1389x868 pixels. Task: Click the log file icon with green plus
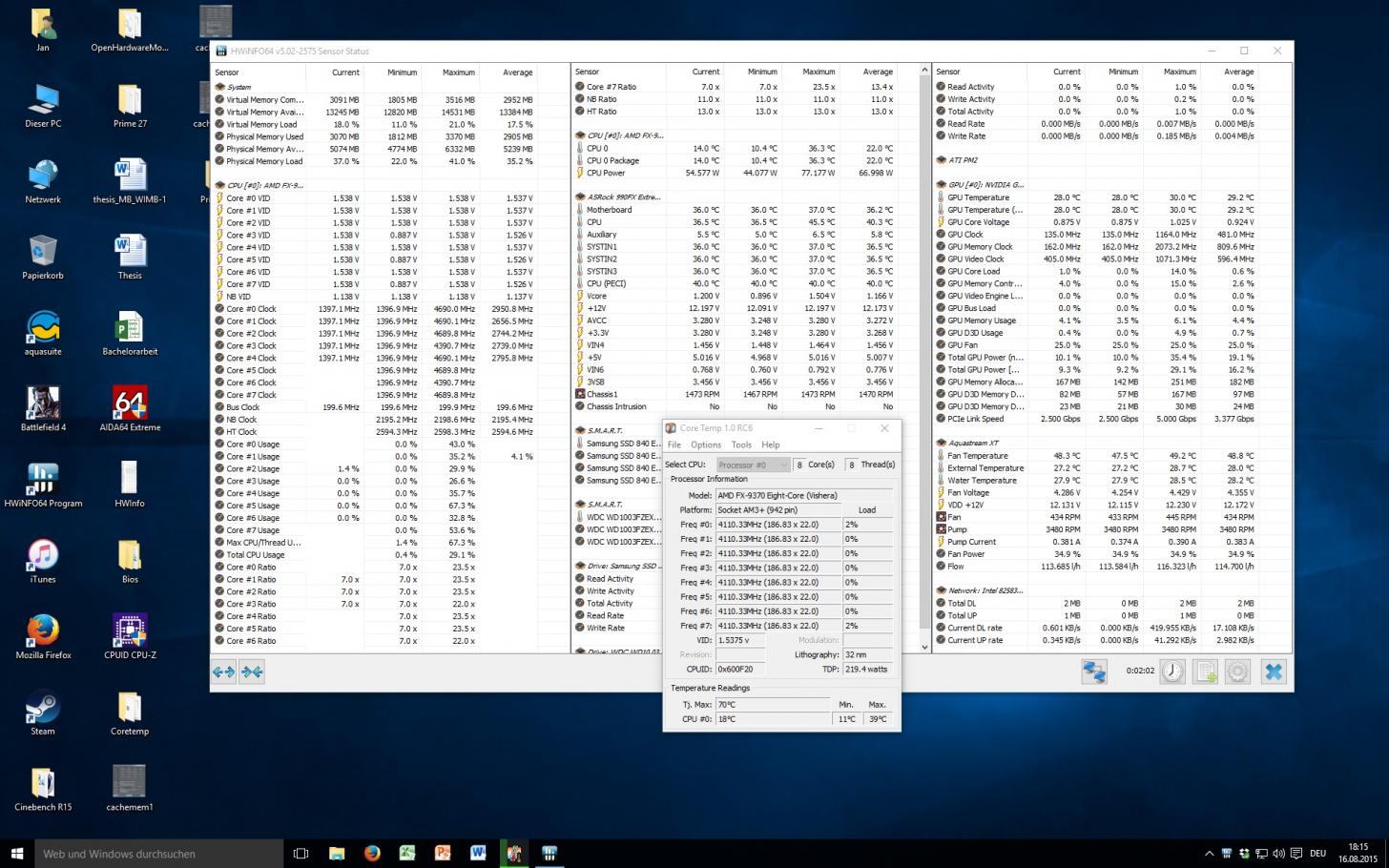(x=1205, y=672)
